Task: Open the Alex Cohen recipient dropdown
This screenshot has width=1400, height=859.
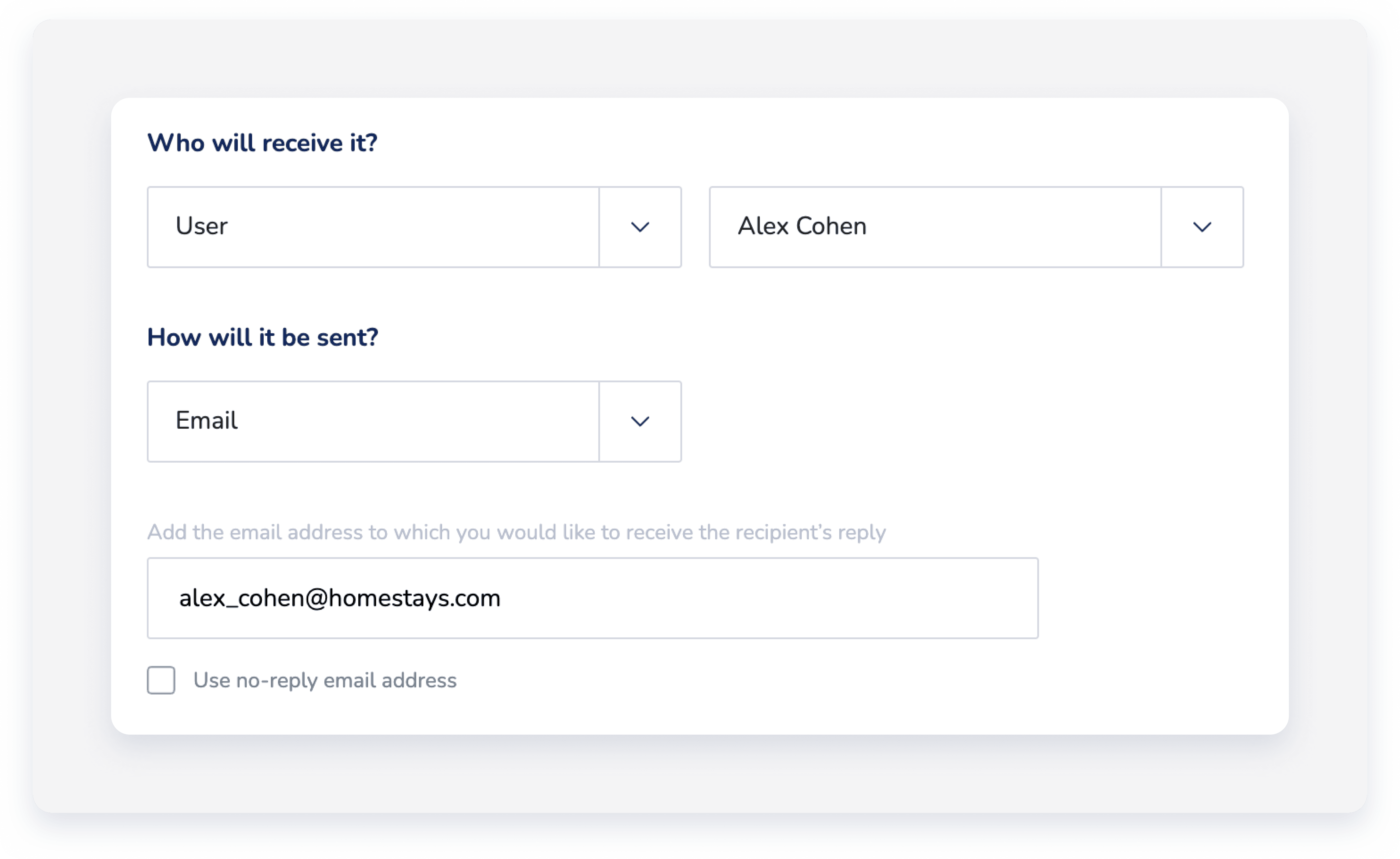Action: point(935,227)
